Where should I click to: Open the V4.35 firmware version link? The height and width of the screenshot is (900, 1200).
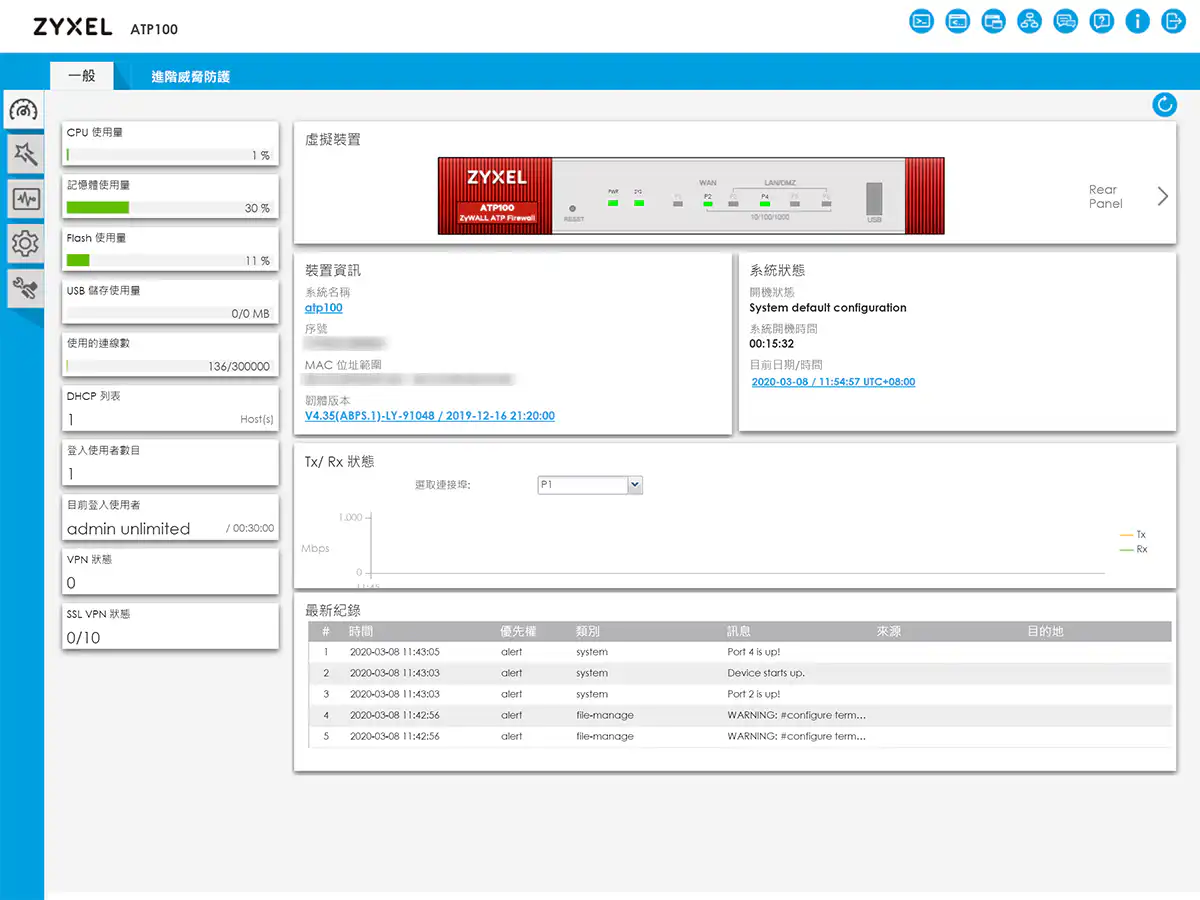pyautogui.click(x=429, y=416)
